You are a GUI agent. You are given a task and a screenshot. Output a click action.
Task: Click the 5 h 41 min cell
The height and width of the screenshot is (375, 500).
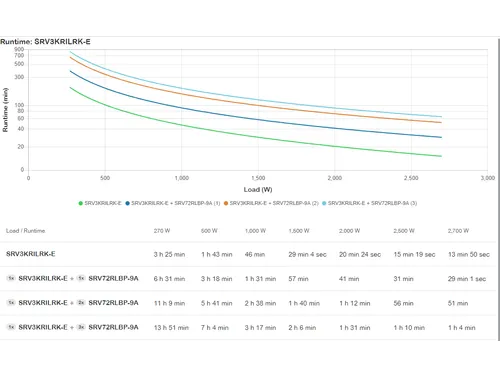tap(217, 303)
